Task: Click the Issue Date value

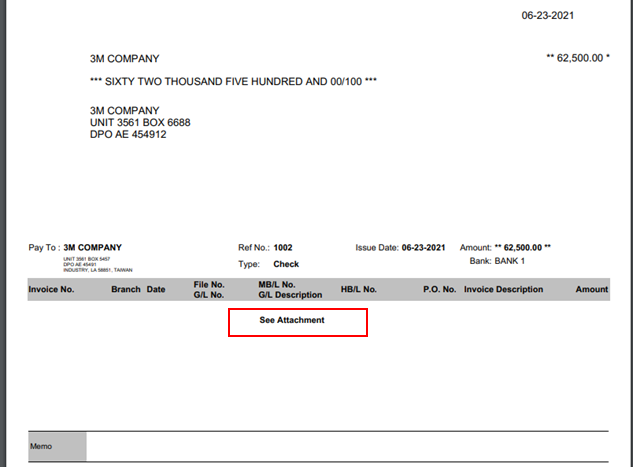Action: pyautogui.click(x=423, y=247)
